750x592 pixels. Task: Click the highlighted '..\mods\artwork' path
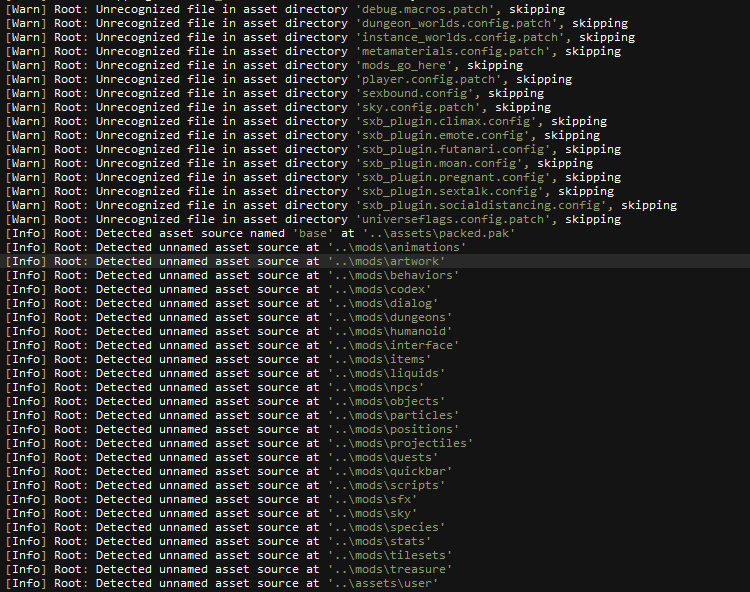386,261
